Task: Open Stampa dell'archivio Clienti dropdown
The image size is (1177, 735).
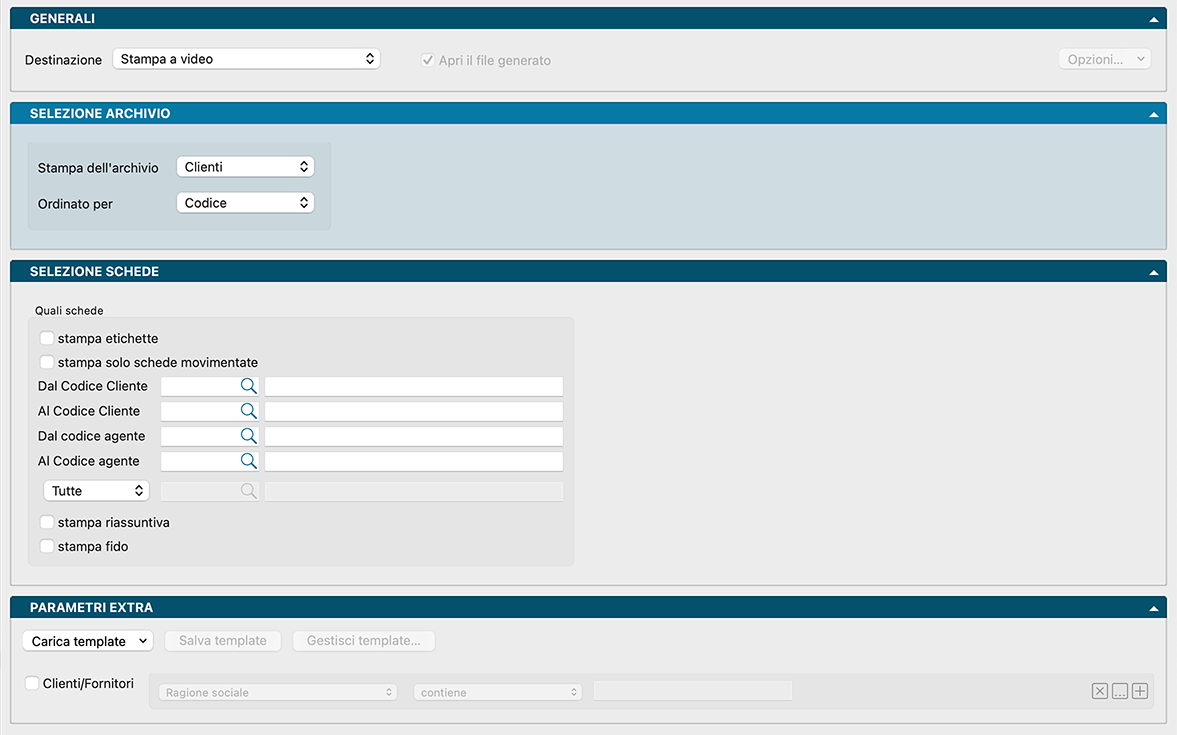Action: (x=245, y=167)
